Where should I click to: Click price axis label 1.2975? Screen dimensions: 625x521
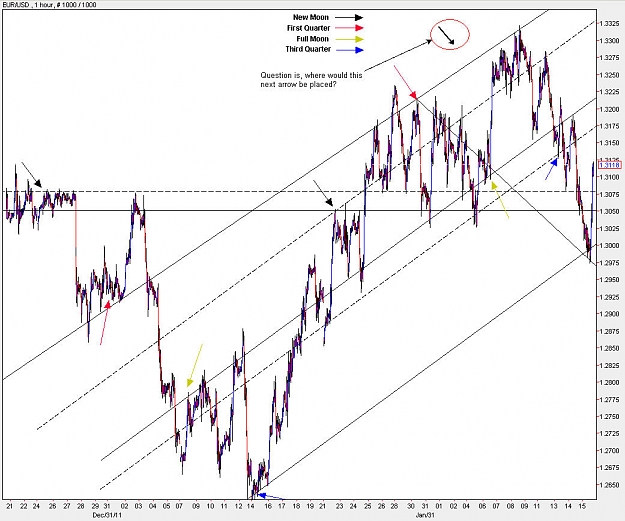pos(609,263)
